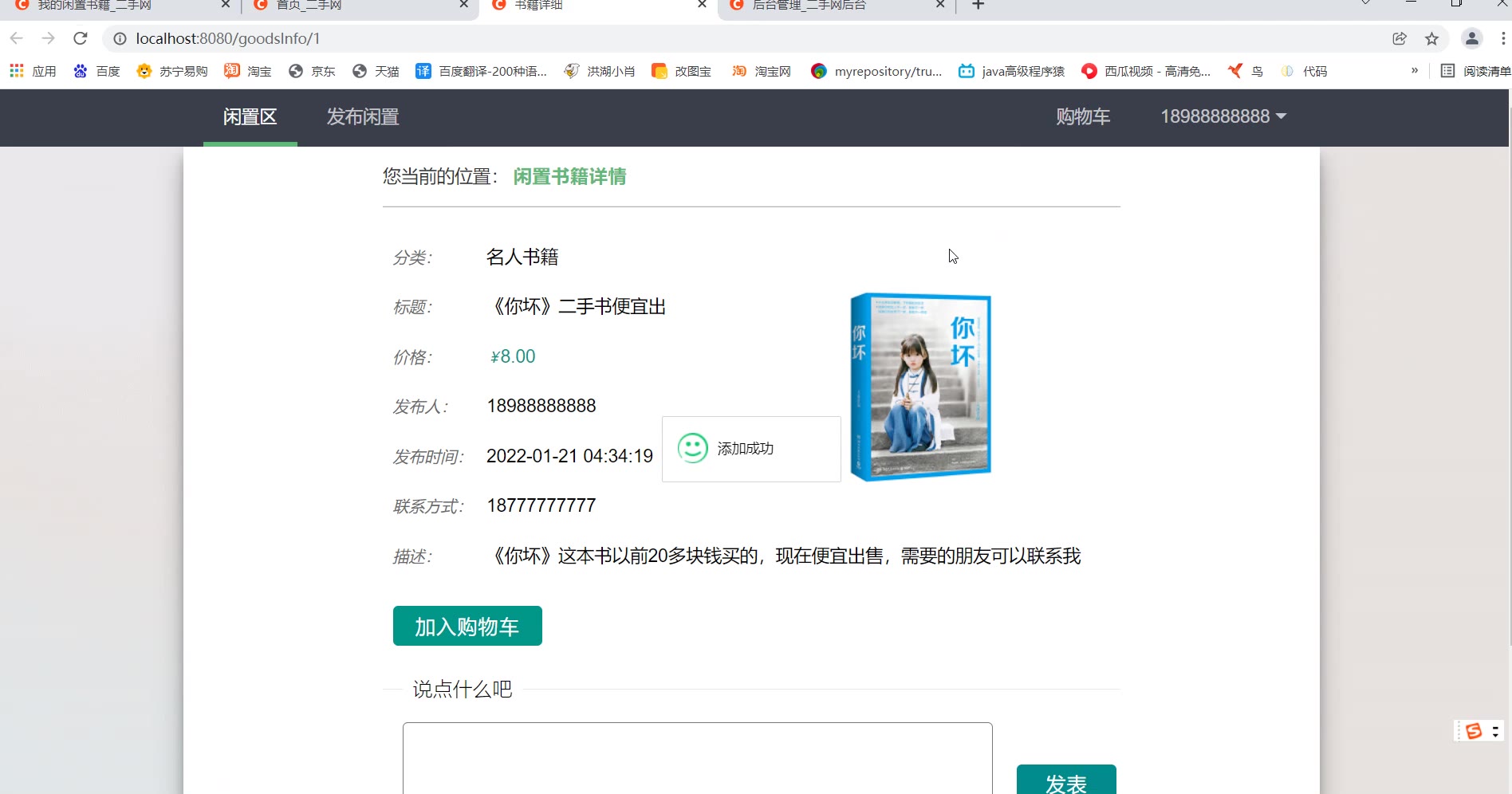
Task: Click the 你坏 book cover image
Action: tap(920, 387)
